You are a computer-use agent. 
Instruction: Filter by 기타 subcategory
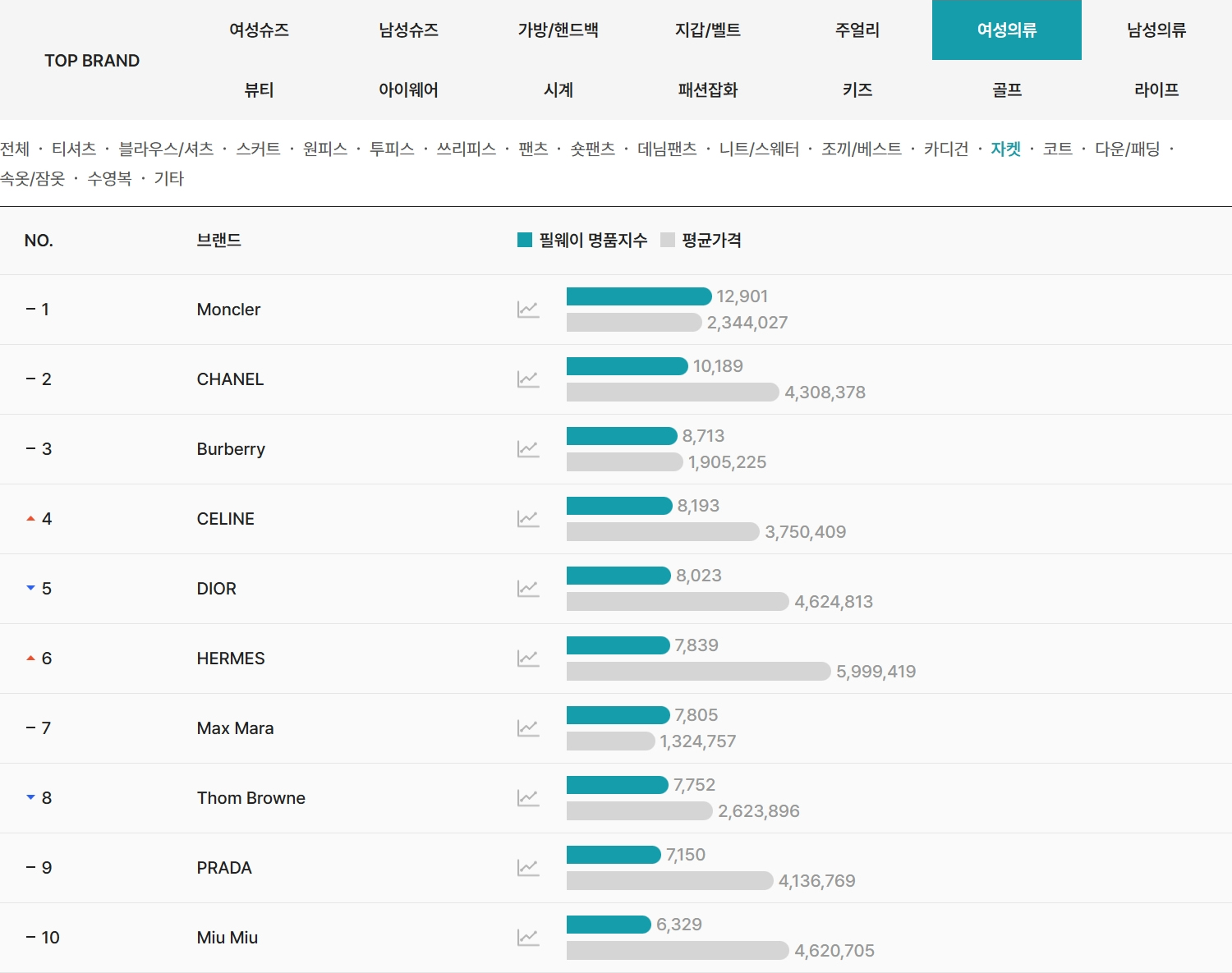pos(169,178)
